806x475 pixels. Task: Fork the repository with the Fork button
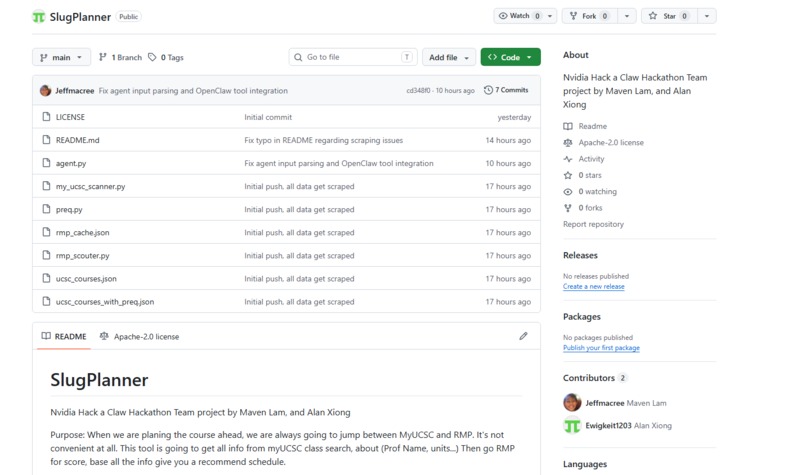589,16
